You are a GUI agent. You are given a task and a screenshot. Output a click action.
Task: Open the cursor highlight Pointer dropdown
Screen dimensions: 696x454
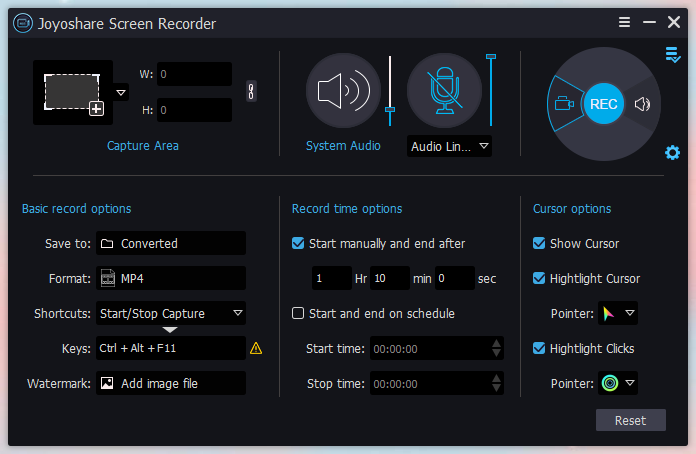tap(618, 313)
